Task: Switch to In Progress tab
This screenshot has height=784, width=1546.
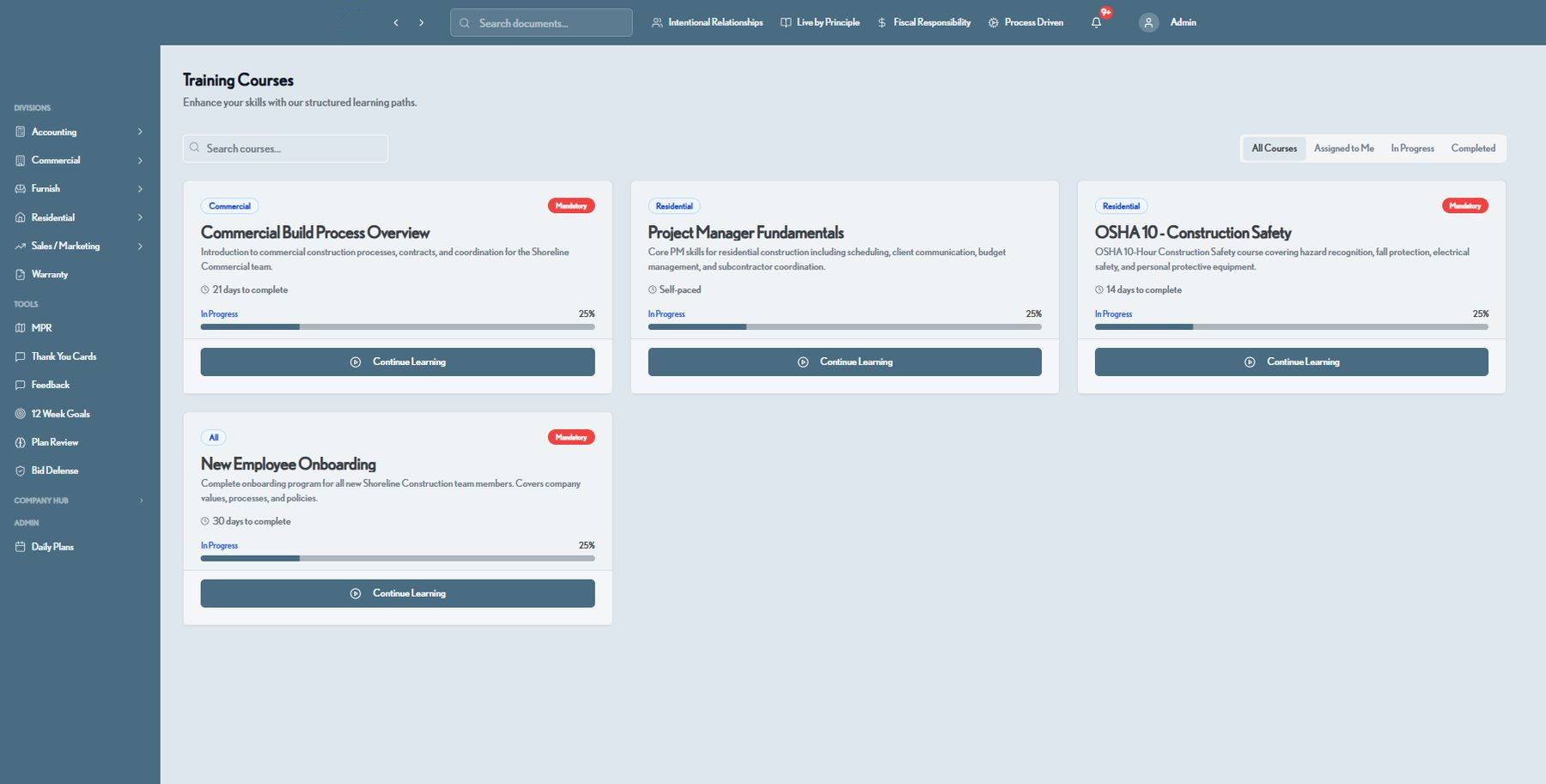Action: point(1412,149)
